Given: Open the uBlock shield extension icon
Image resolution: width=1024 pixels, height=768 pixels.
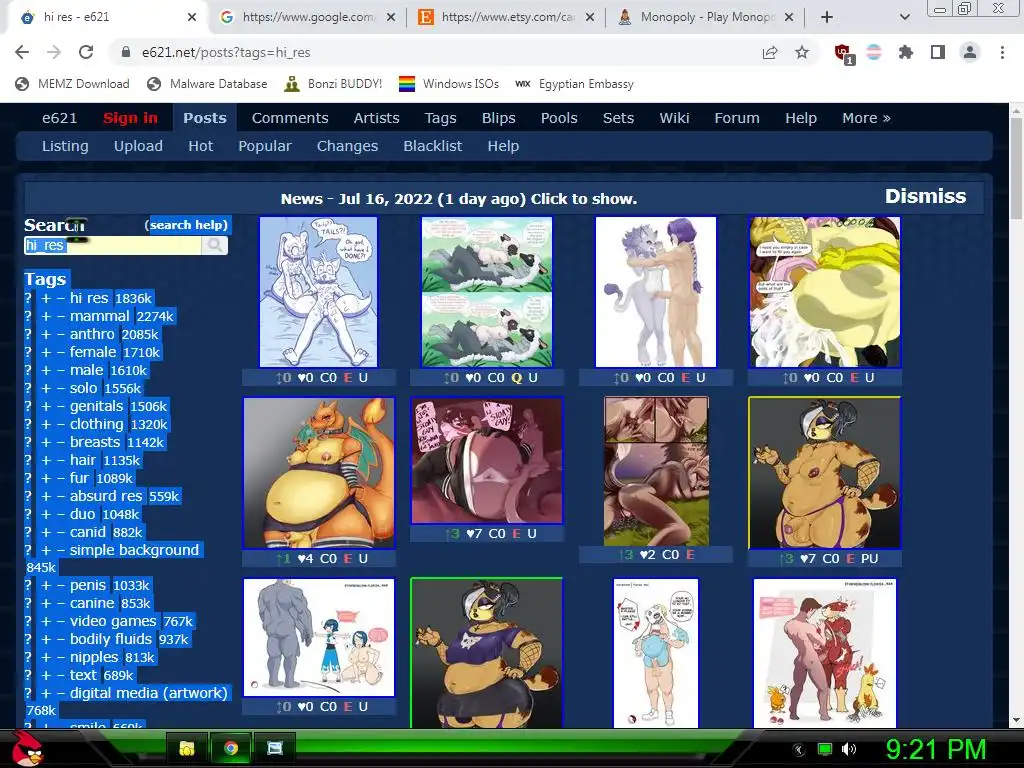Looking at the screenshot, I should point(843,53).
